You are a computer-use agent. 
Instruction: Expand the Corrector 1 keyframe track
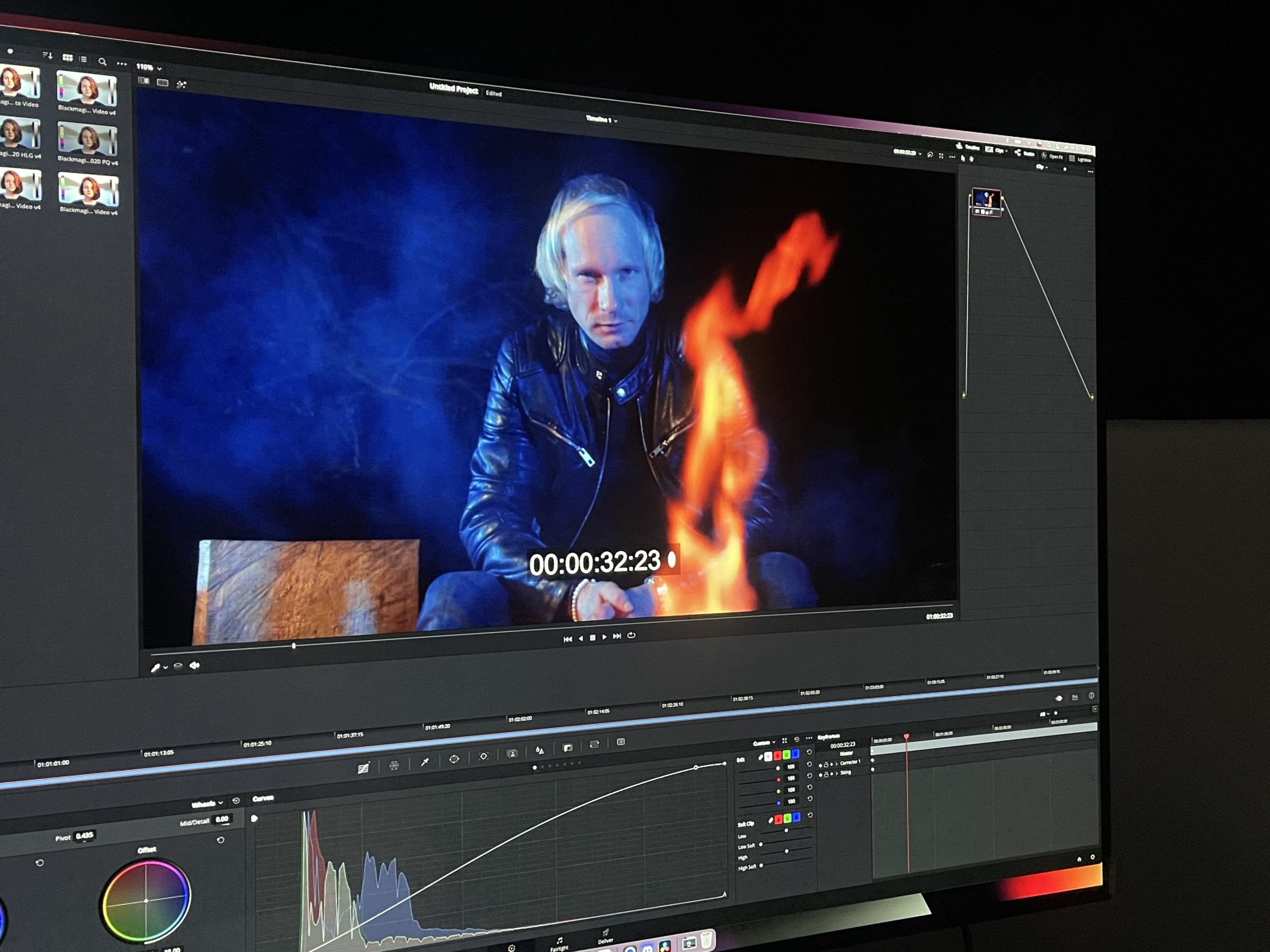click(x=836, y=764)
